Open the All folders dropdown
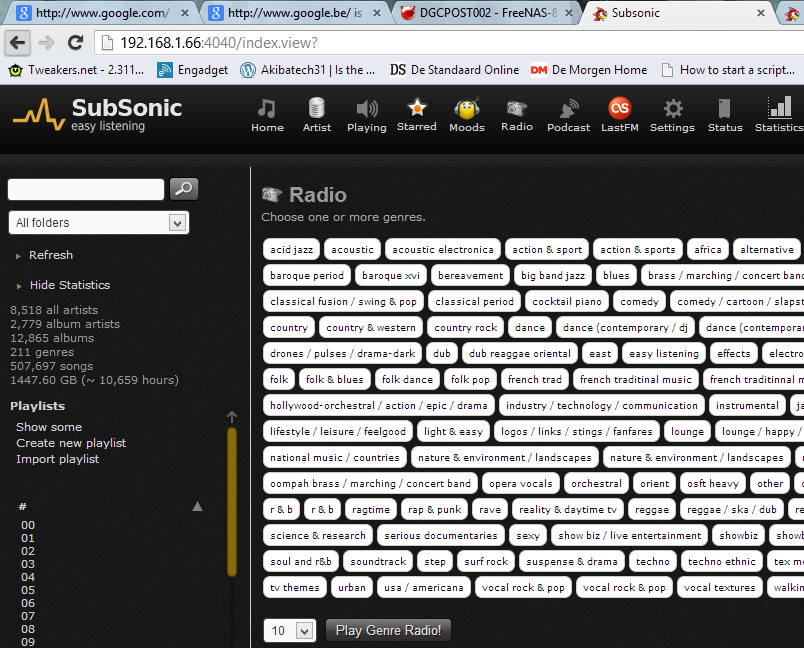The width and height of the screenshot is (804, 648). 98,223
